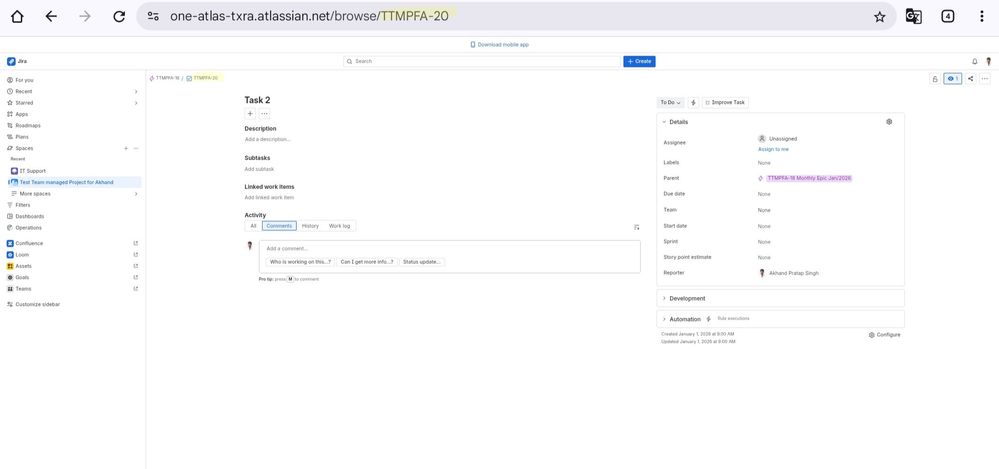Switch to the History tab

[310, 226]
